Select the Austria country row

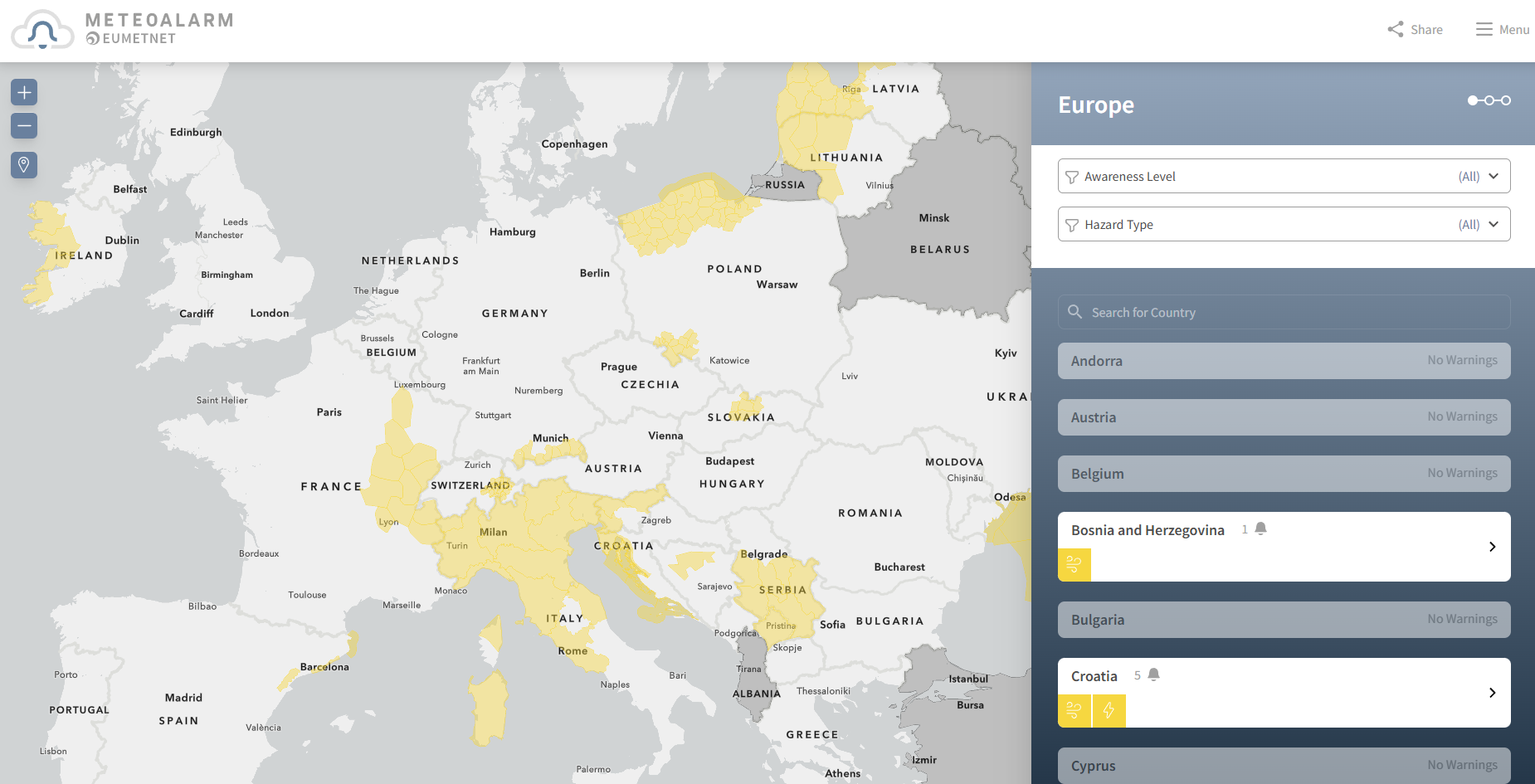pyautogui.click(x=1284, y=417)
